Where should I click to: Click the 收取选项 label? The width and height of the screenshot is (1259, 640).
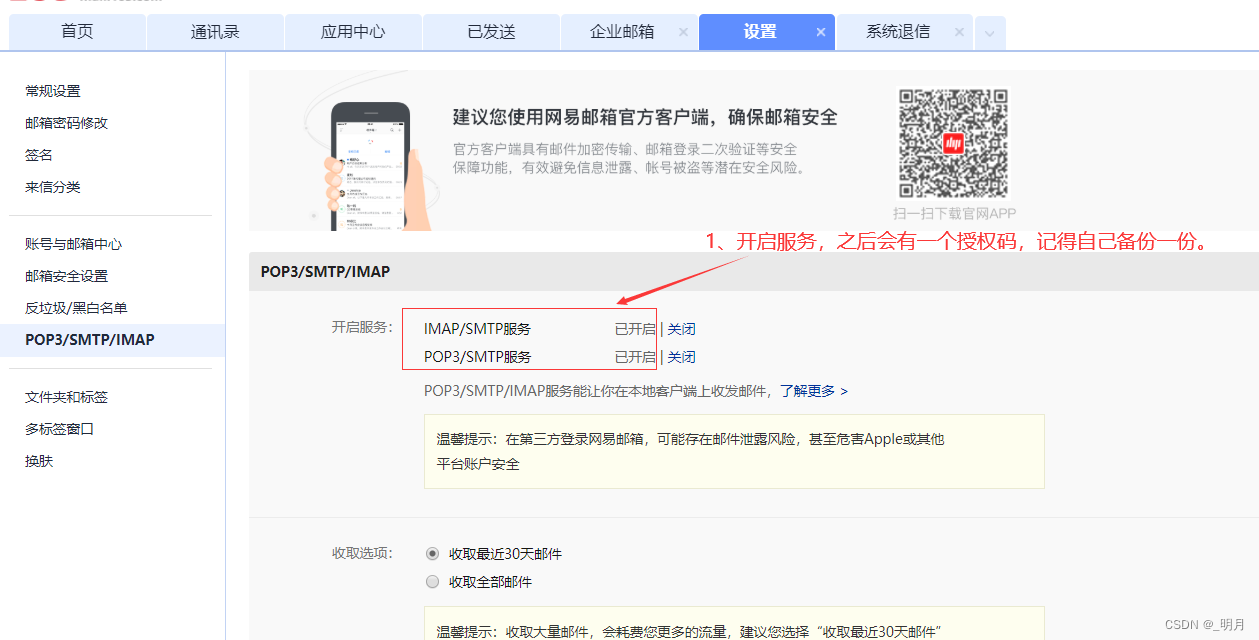(x=363, y=553)
